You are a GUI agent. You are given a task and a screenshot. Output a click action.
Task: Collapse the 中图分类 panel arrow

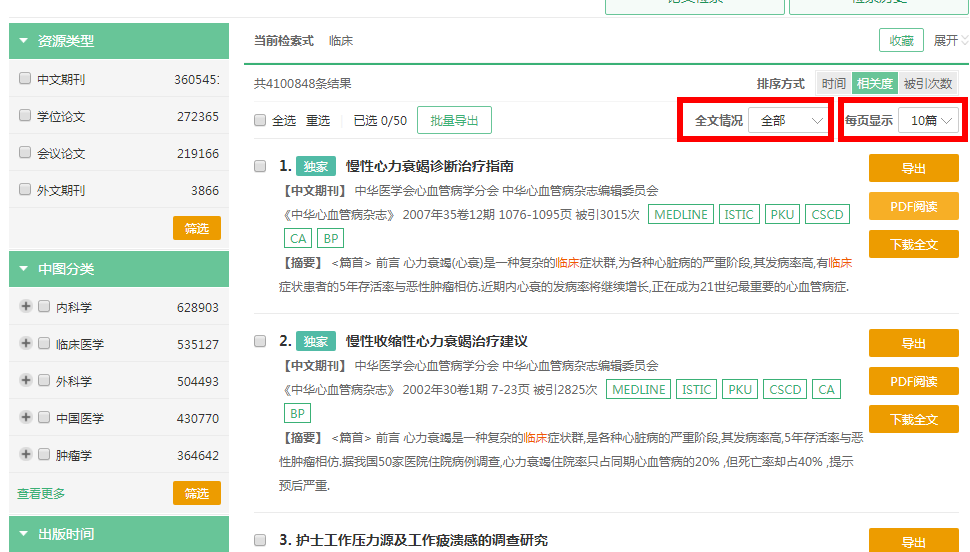(23, 269)
